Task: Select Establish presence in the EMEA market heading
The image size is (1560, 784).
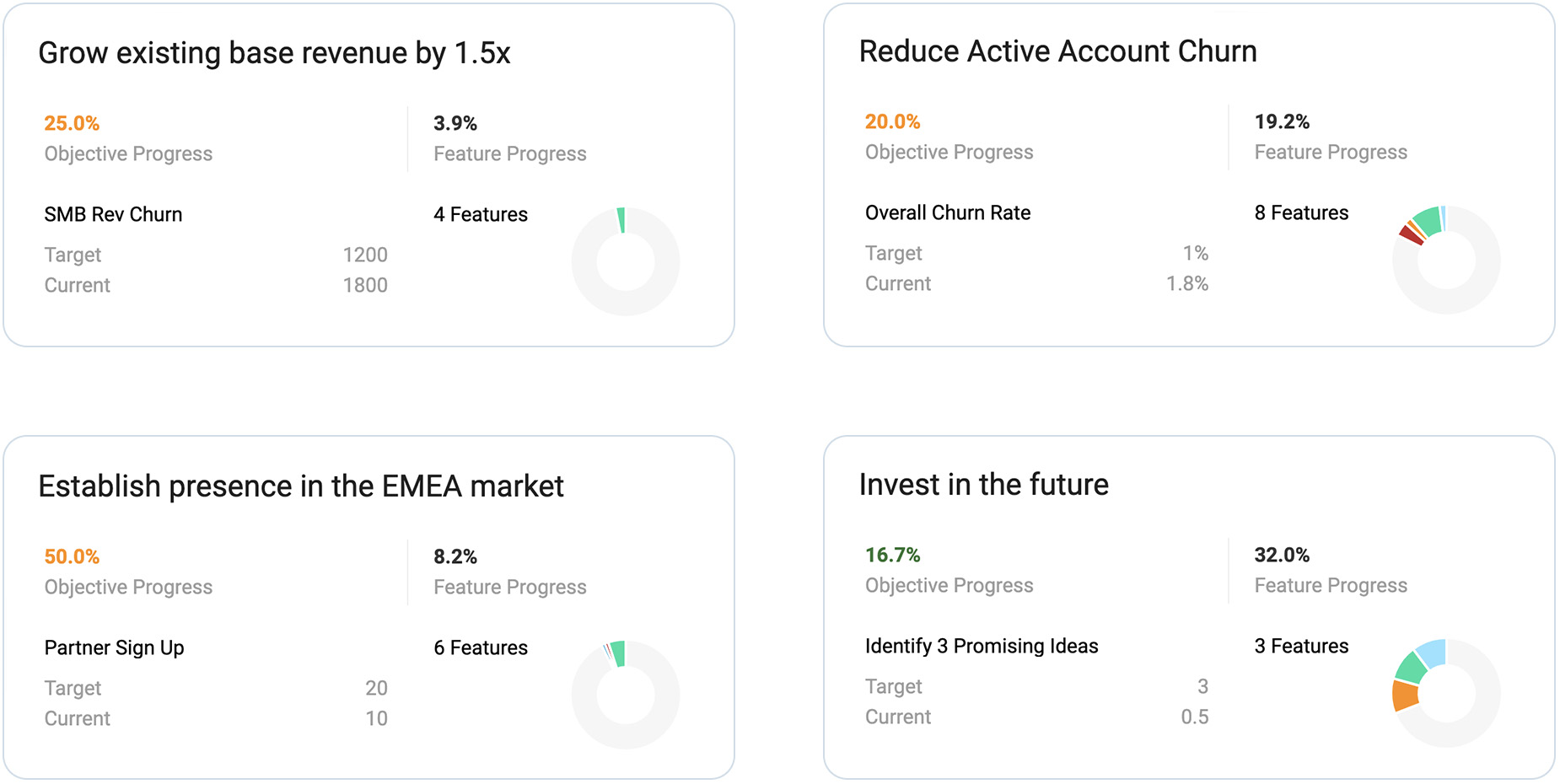Action: (301, 486)
